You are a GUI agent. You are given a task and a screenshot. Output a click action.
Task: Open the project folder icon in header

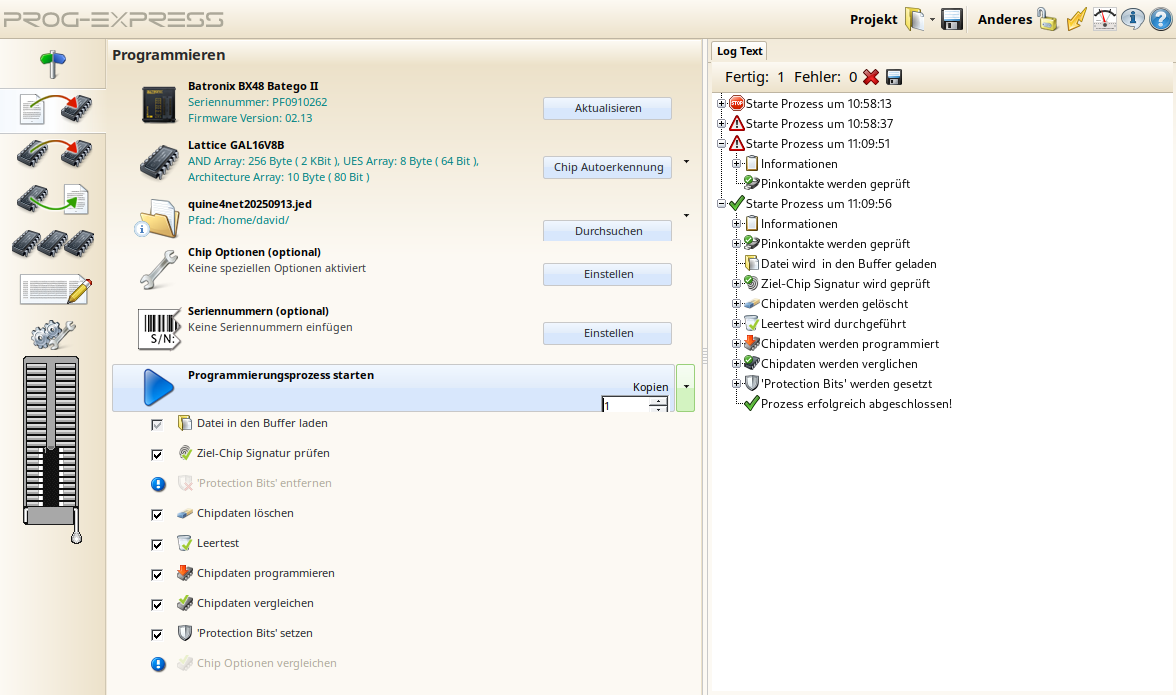pyautogui.click(x=915, y=19)
